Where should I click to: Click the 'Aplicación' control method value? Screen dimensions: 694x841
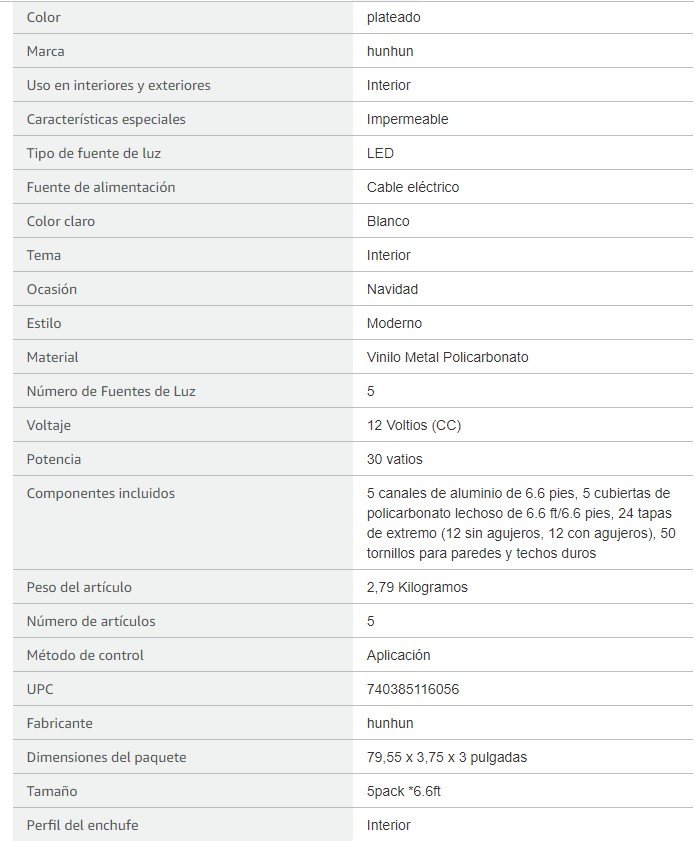pos(398,655)
